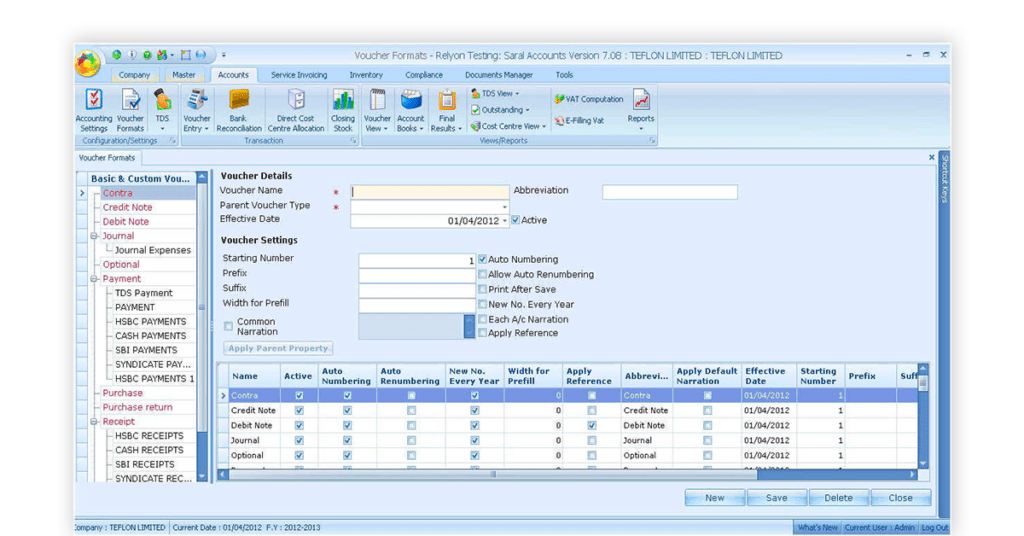Click the round application logo button
The width and height of the screenshot is (1024, 536).
click(x=88, y=63)
